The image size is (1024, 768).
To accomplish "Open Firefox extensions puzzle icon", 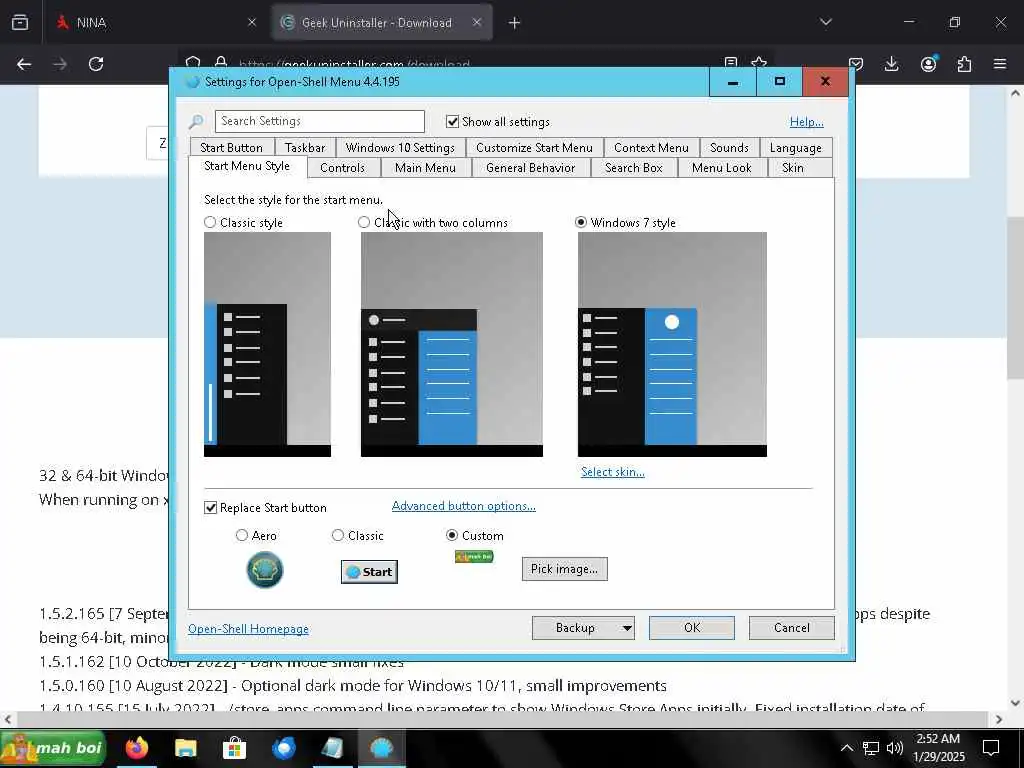I will 964,64.
